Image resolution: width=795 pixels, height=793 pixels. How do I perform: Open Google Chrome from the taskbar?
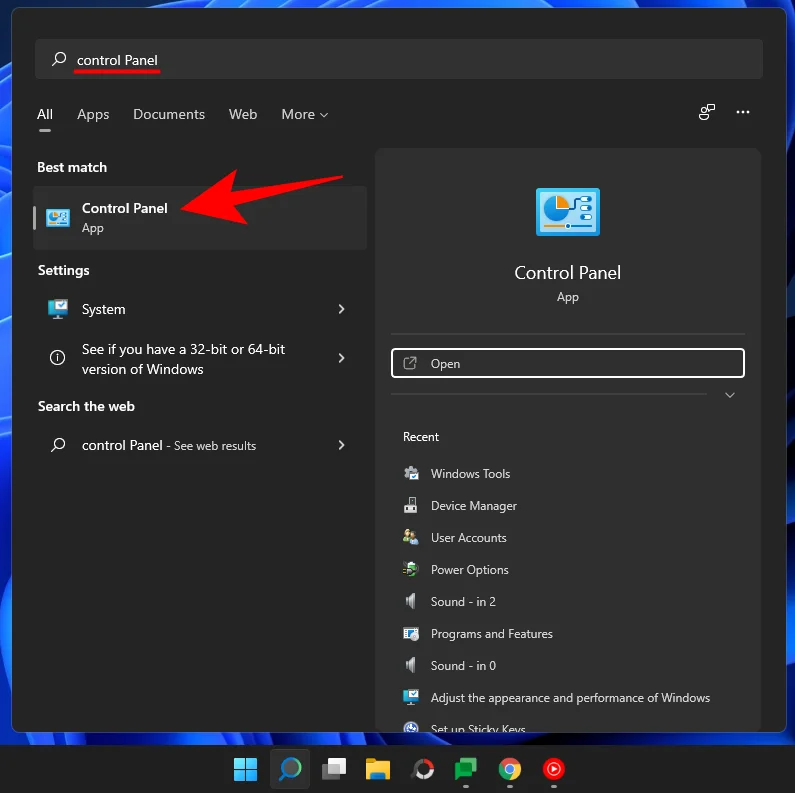click(x=510, y=769)
